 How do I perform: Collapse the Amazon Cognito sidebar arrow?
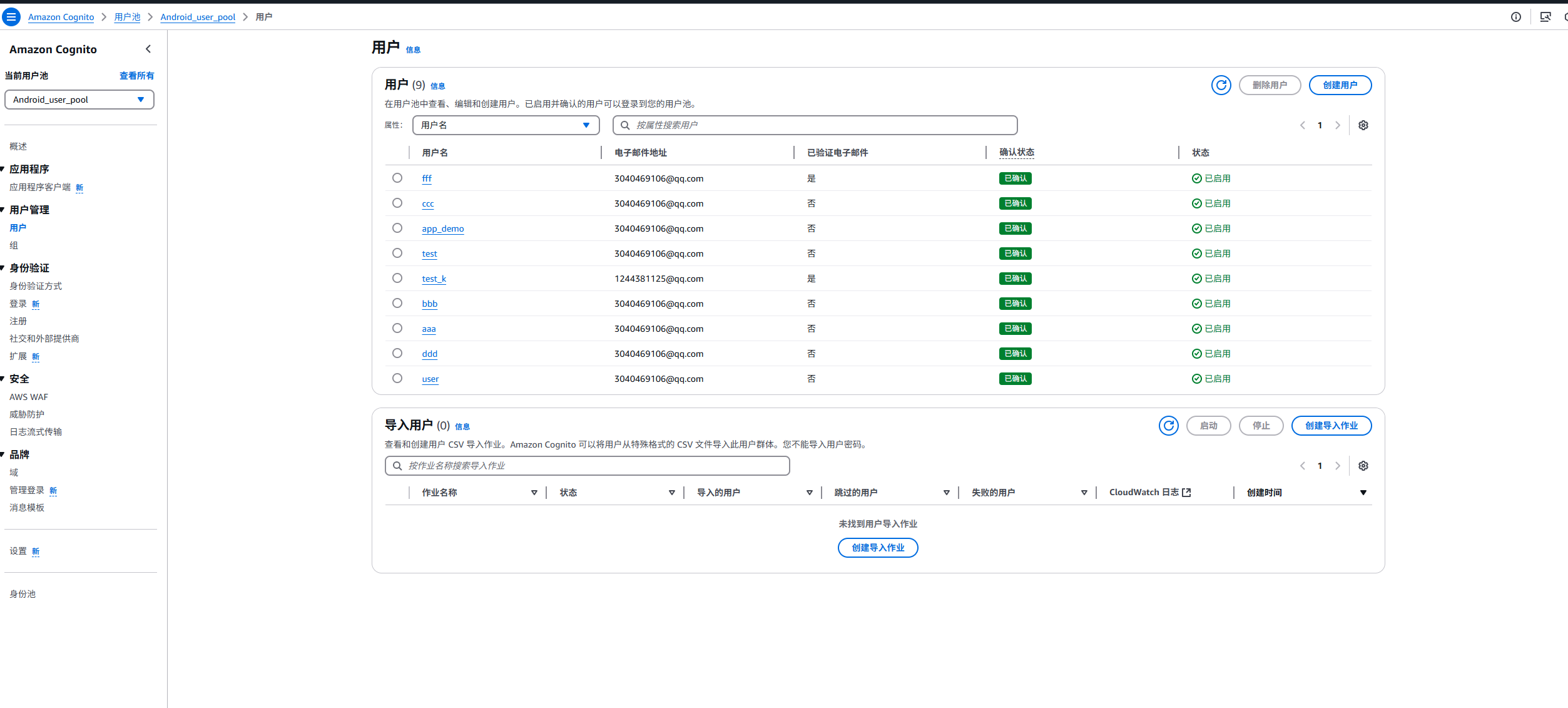(x=148, y=49)
